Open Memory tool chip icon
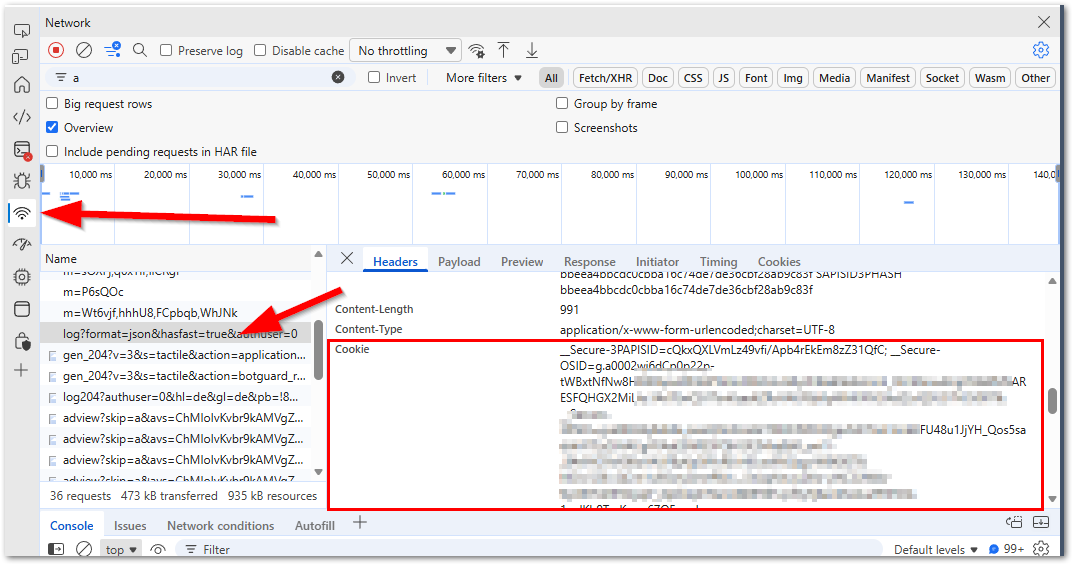Image resolution: width=1073 pixels, height=565 pixels. click(x=22, y=276)
